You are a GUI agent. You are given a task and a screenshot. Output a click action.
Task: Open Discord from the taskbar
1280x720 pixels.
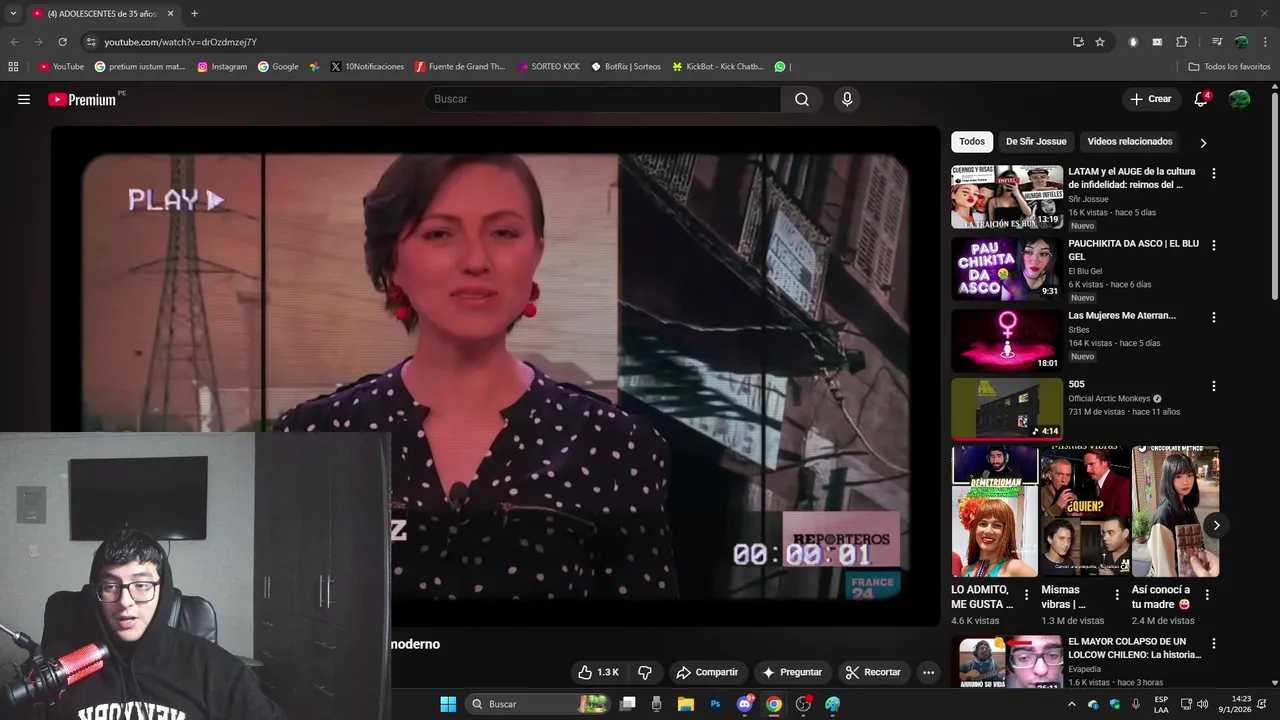[744, 704]
